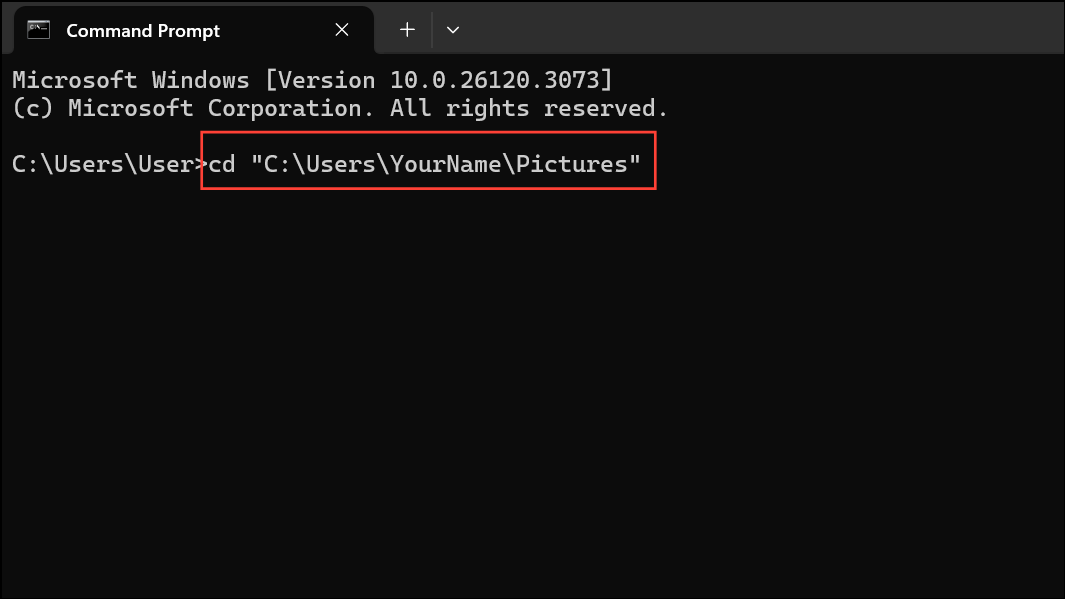Click the Command Prompt icon in the tab
The height and width of the screenshot is (599, 1065).
[x=39, y=30]
